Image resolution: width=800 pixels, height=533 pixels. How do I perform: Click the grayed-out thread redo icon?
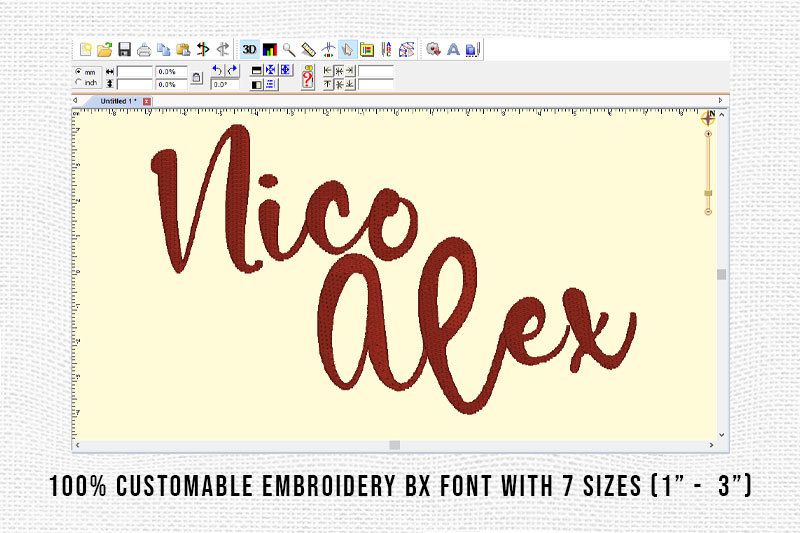222,49
